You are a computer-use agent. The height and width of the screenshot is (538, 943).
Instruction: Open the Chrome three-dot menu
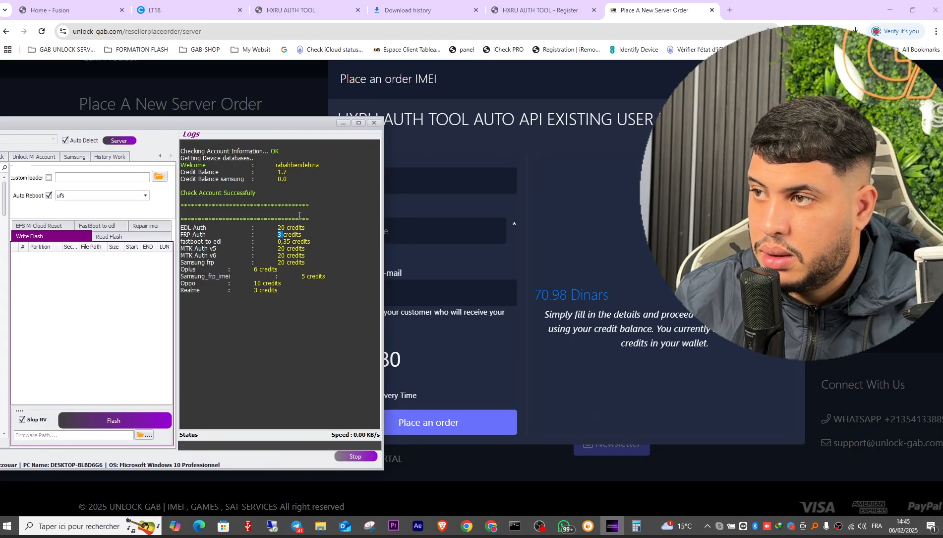coord(936,31)
